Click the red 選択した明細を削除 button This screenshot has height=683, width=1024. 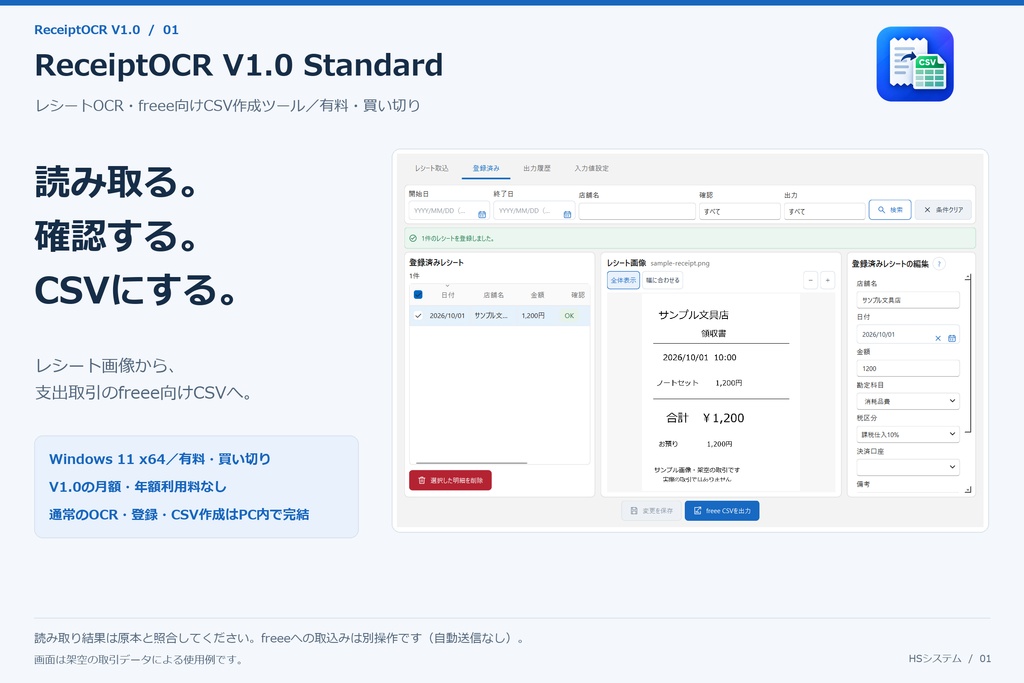point(450,480)
